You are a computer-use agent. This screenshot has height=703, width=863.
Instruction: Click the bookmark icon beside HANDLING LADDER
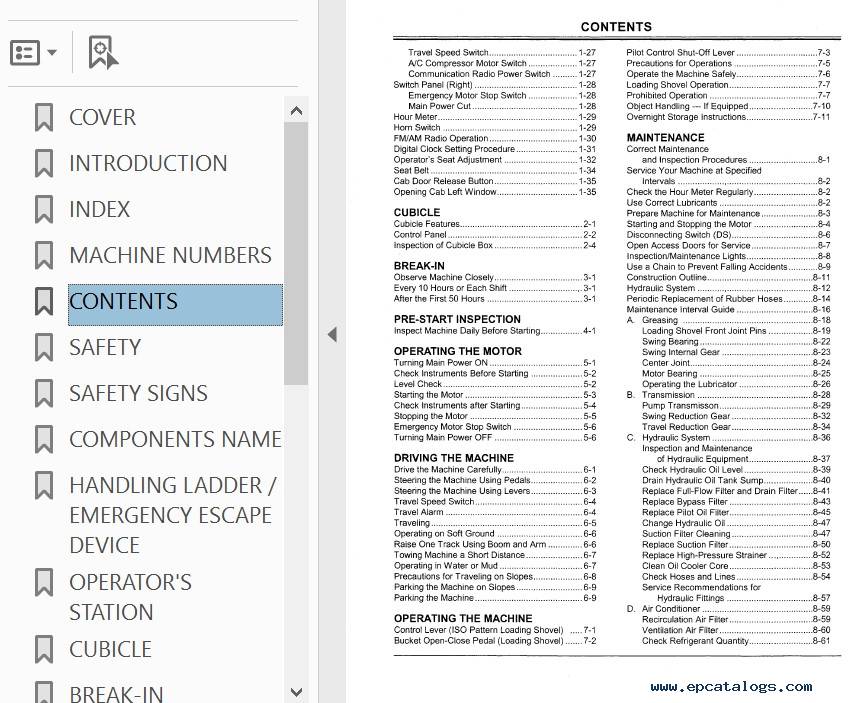tap(44, 485)
